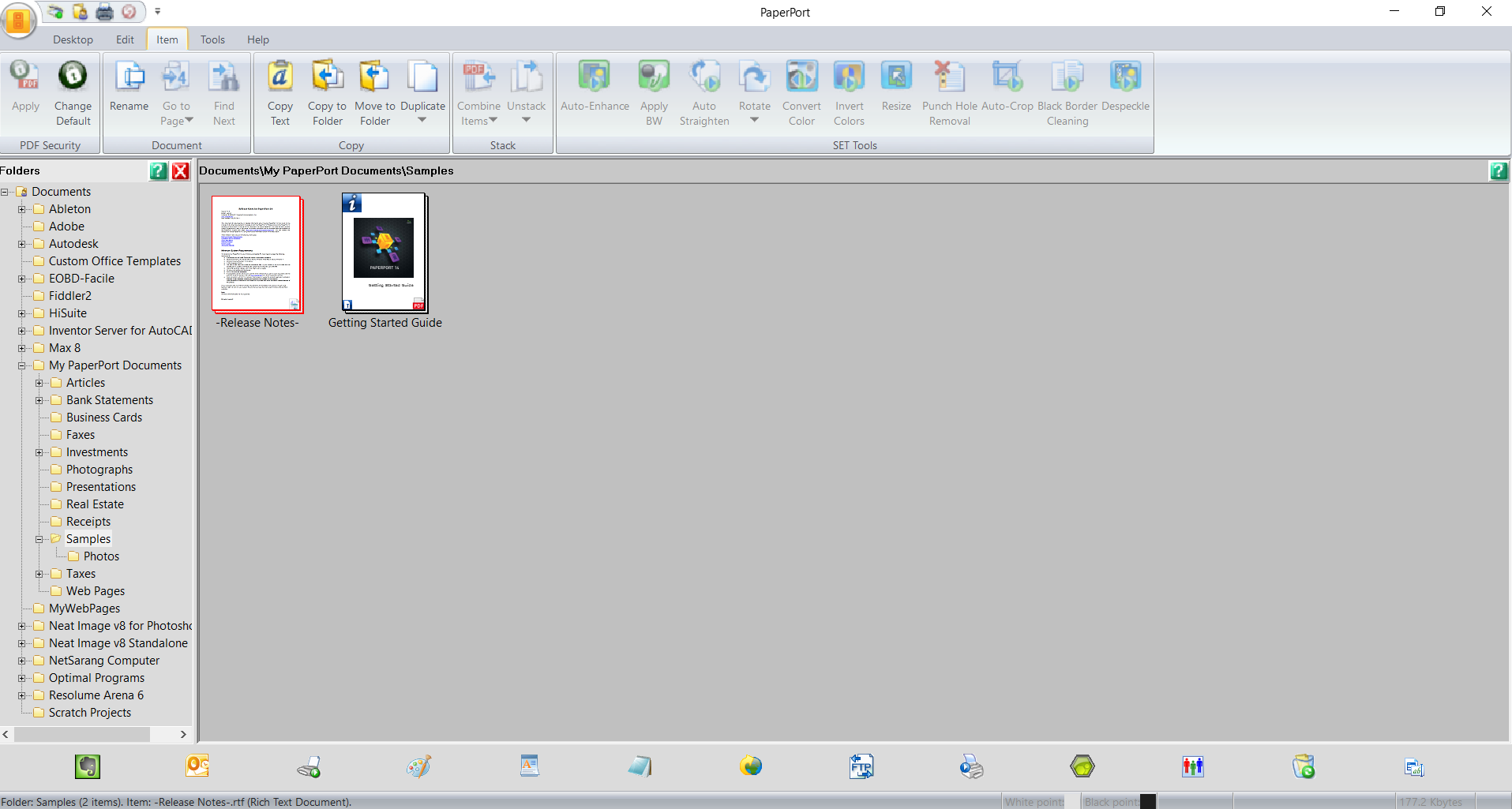Image resolution: width=1512 pixels, height=809 pixels.
Task: Switch to the Desktop ribbon tab
Action: tap(73, 39)
